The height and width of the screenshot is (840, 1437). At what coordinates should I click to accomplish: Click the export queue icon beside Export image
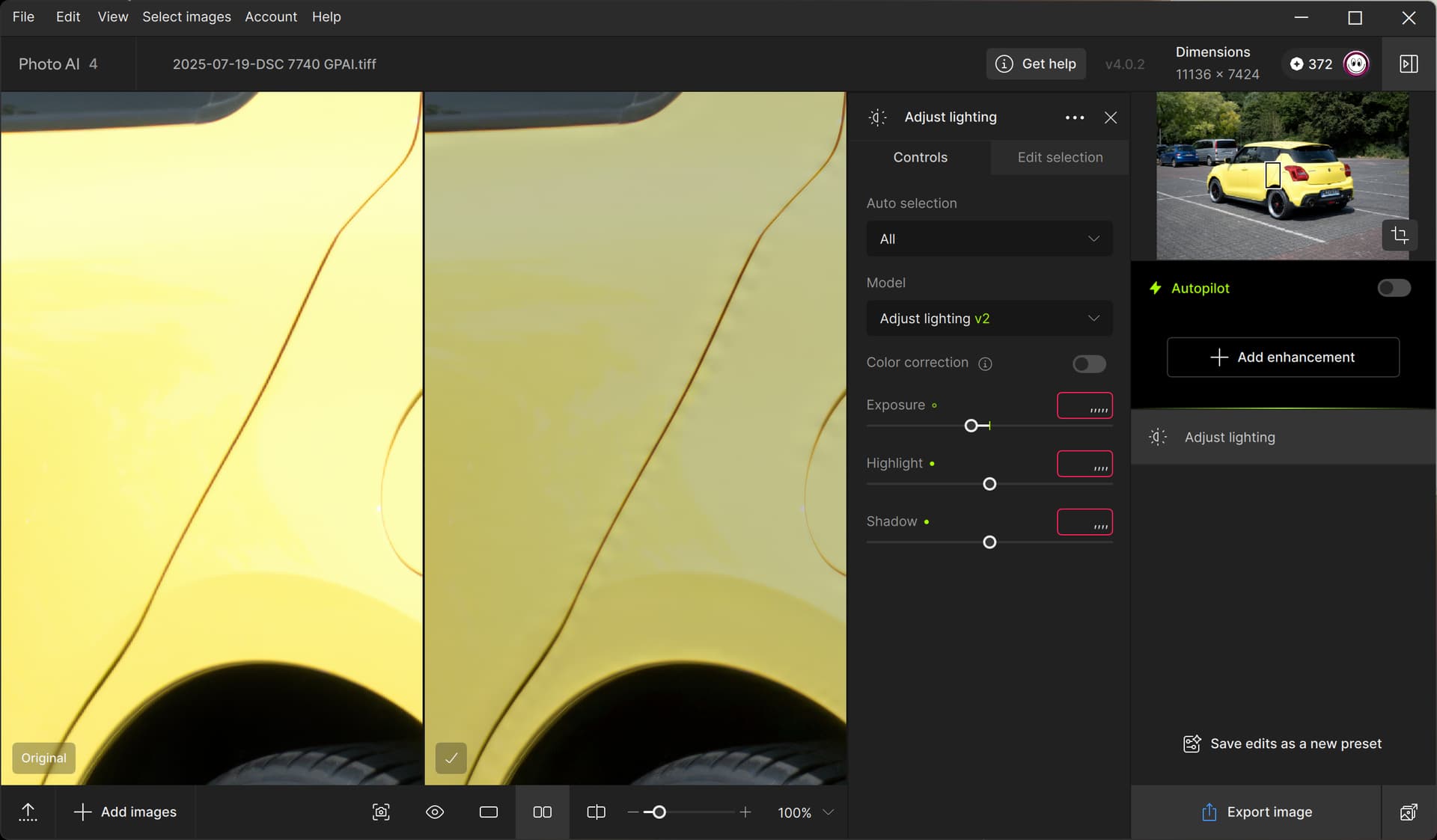1409,812
